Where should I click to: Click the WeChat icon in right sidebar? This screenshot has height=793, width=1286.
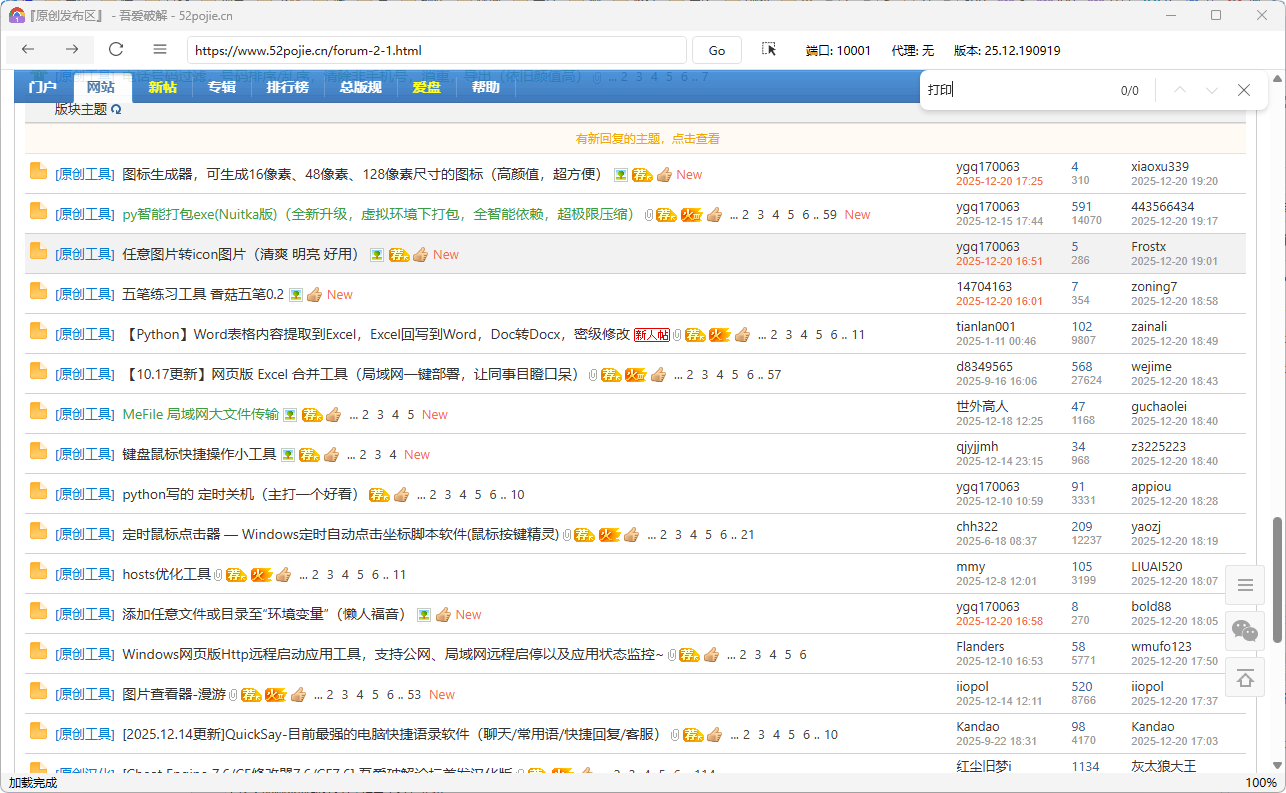[x=1245, y=630]
